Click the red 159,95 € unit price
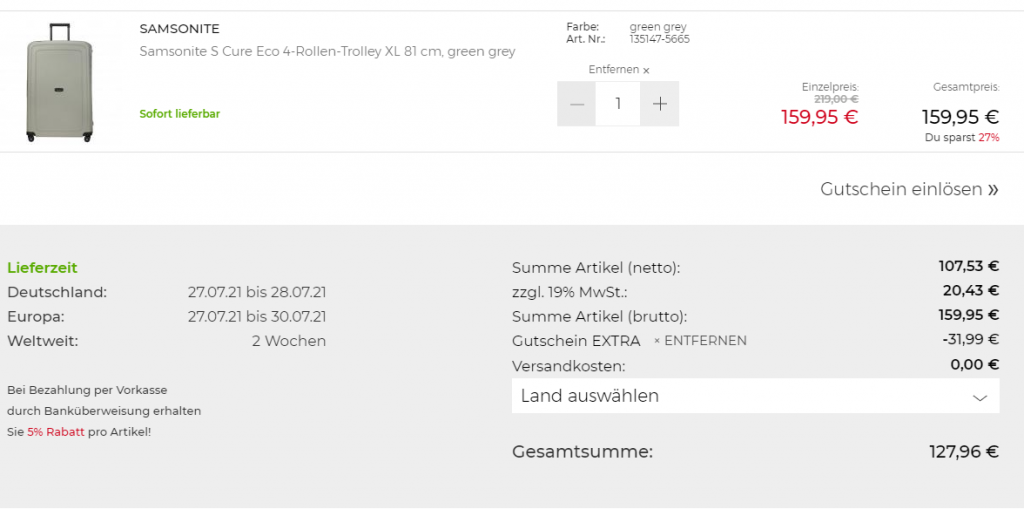 tap(819, 117)
